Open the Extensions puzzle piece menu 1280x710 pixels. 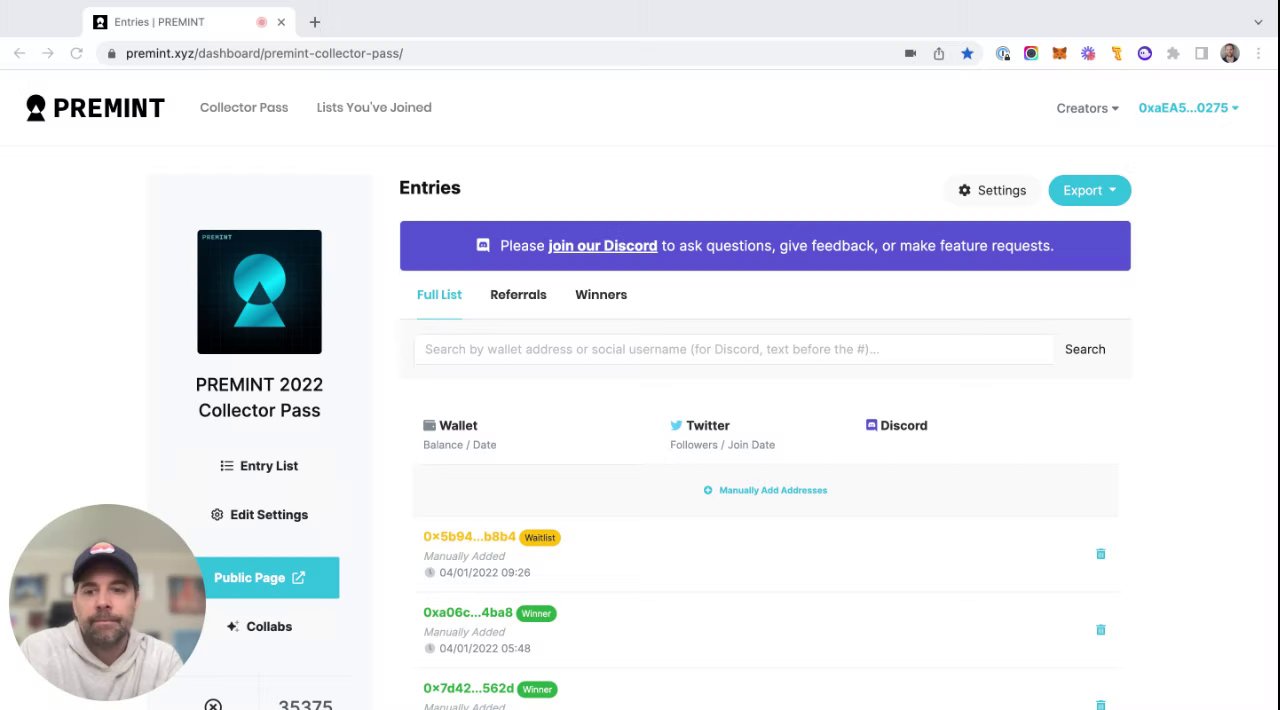pos(1173,53)
